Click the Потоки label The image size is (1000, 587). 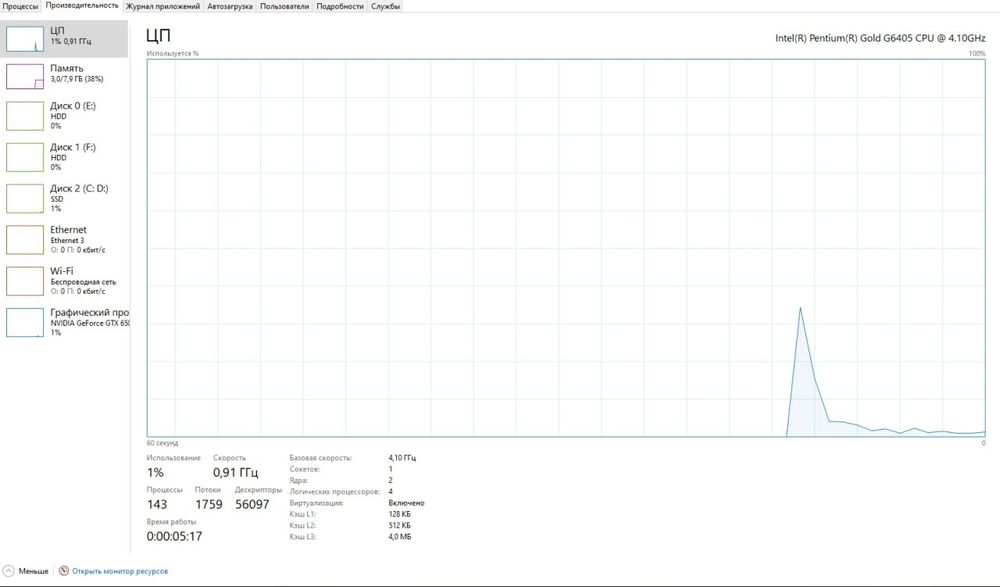tap(208, 490)
